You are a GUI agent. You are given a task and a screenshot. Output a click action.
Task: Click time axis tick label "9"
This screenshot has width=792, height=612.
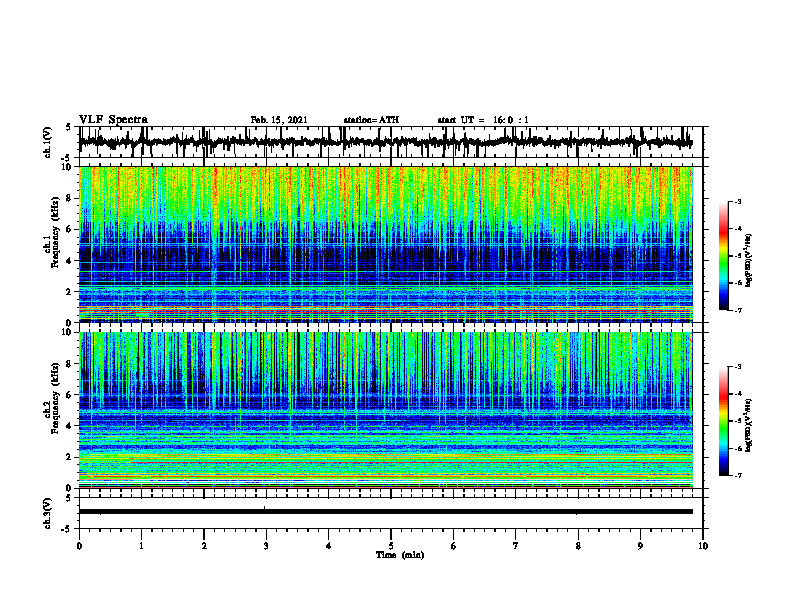pyautogui.click(x=640, y=546)
